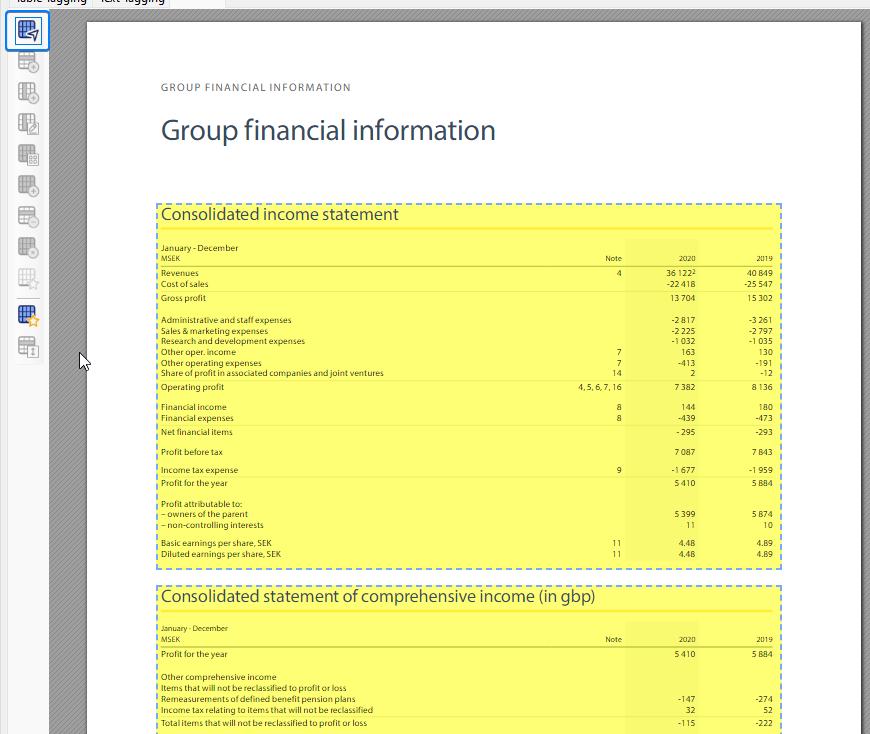Click the 'Net financial items' label
This screenshot has height=734, width=870.
(196, 432)
